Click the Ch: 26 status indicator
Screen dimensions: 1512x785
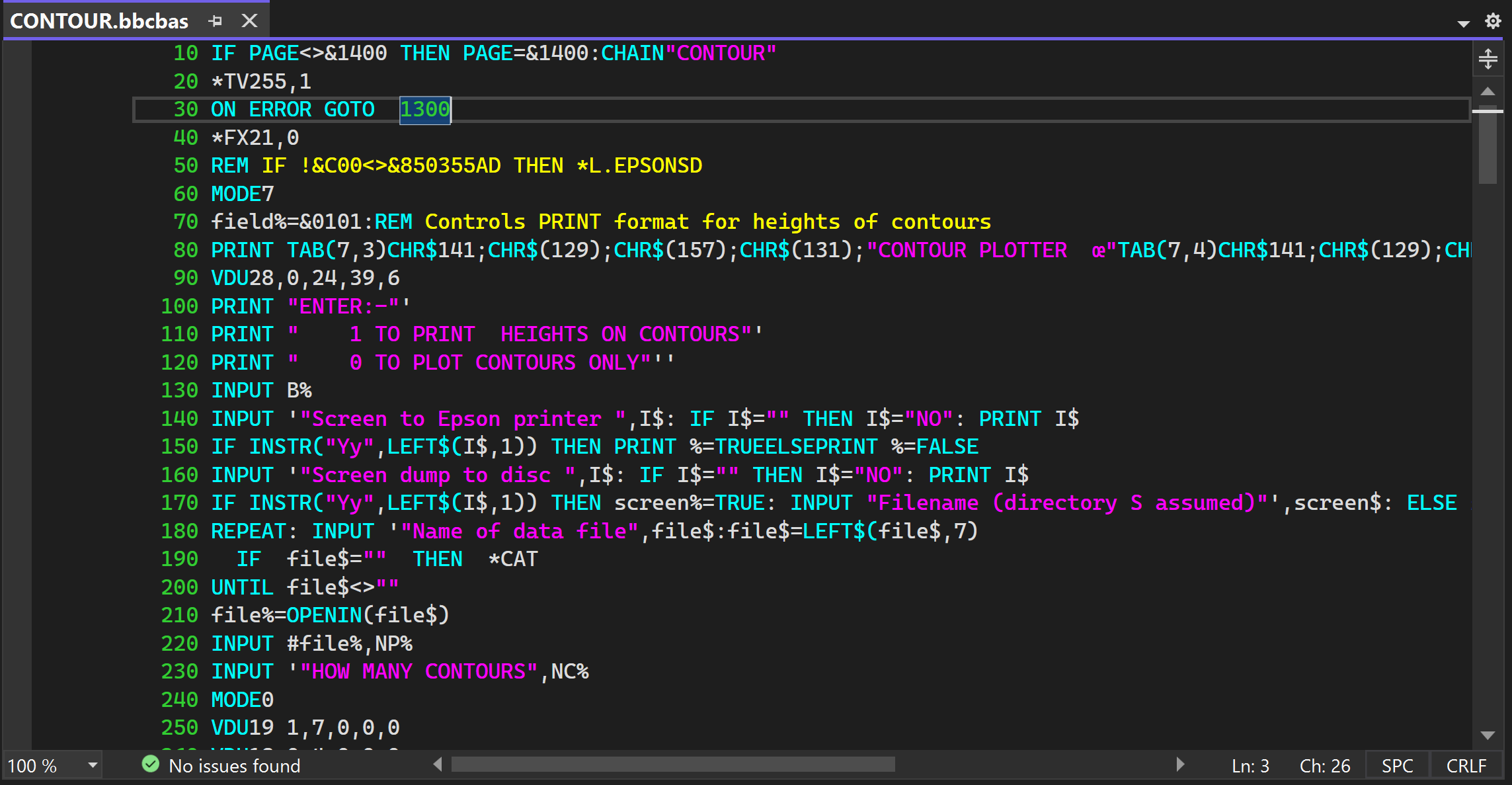click(x=1325, y=766)
